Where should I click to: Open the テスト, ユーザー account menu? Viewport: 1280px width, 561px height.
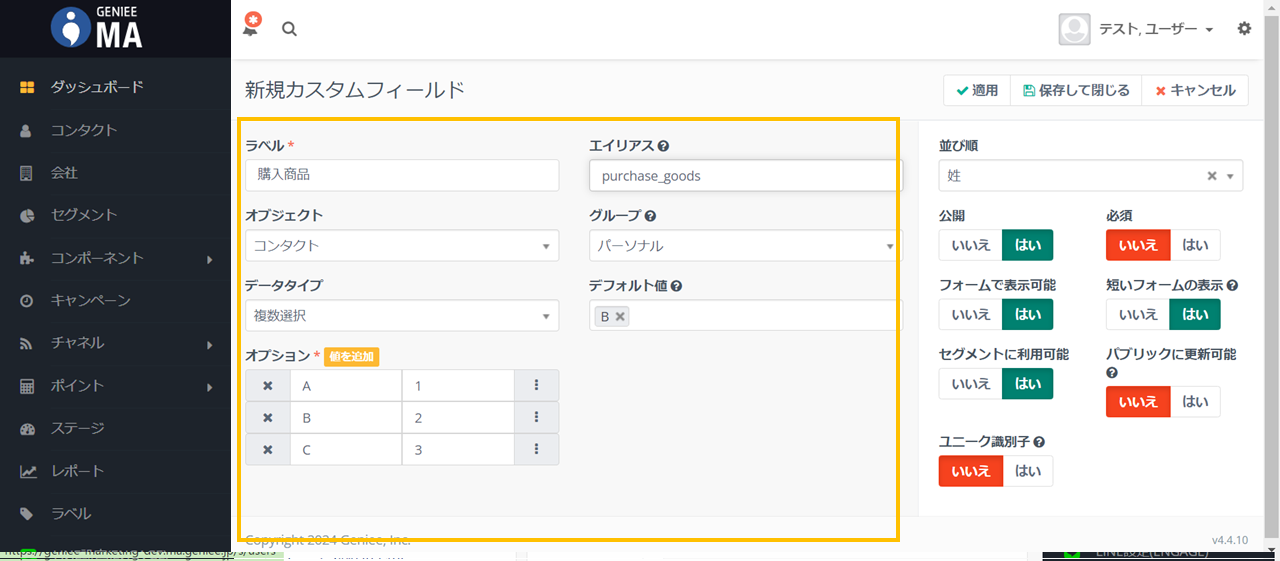(x=1155, y=29)
